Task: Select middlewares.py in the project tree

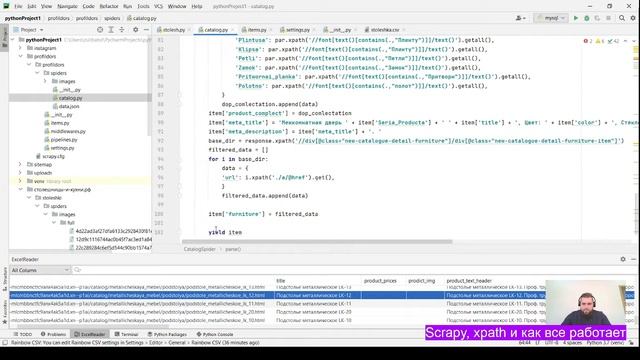Action: click(x=68, y=131)
